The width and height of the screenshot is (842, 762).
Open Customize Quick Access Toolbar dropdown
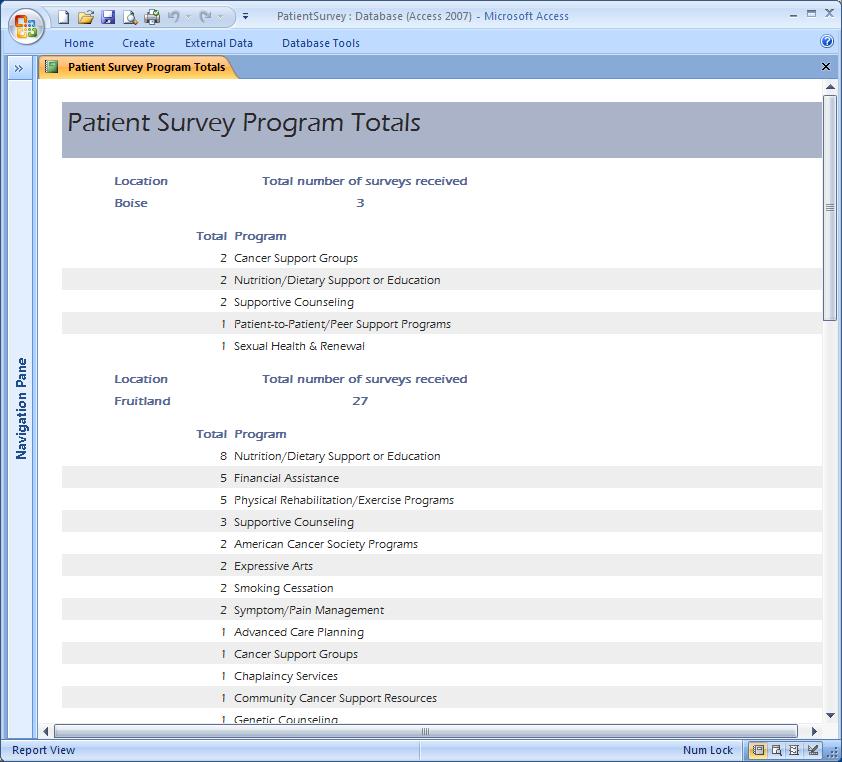[x=246, y=17]
